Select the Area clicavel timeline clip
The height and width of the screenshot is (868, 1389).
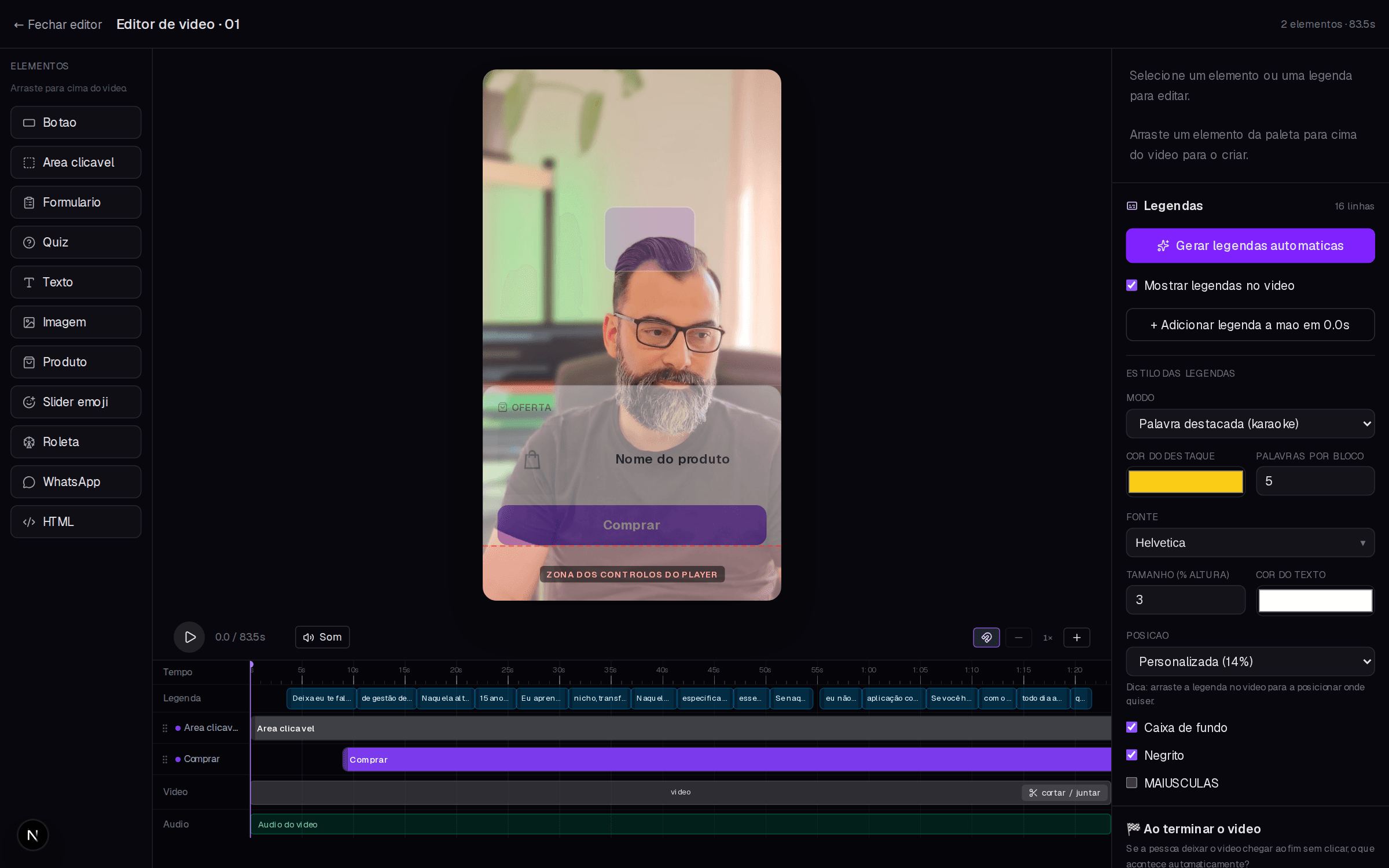(x=681, y=728)
